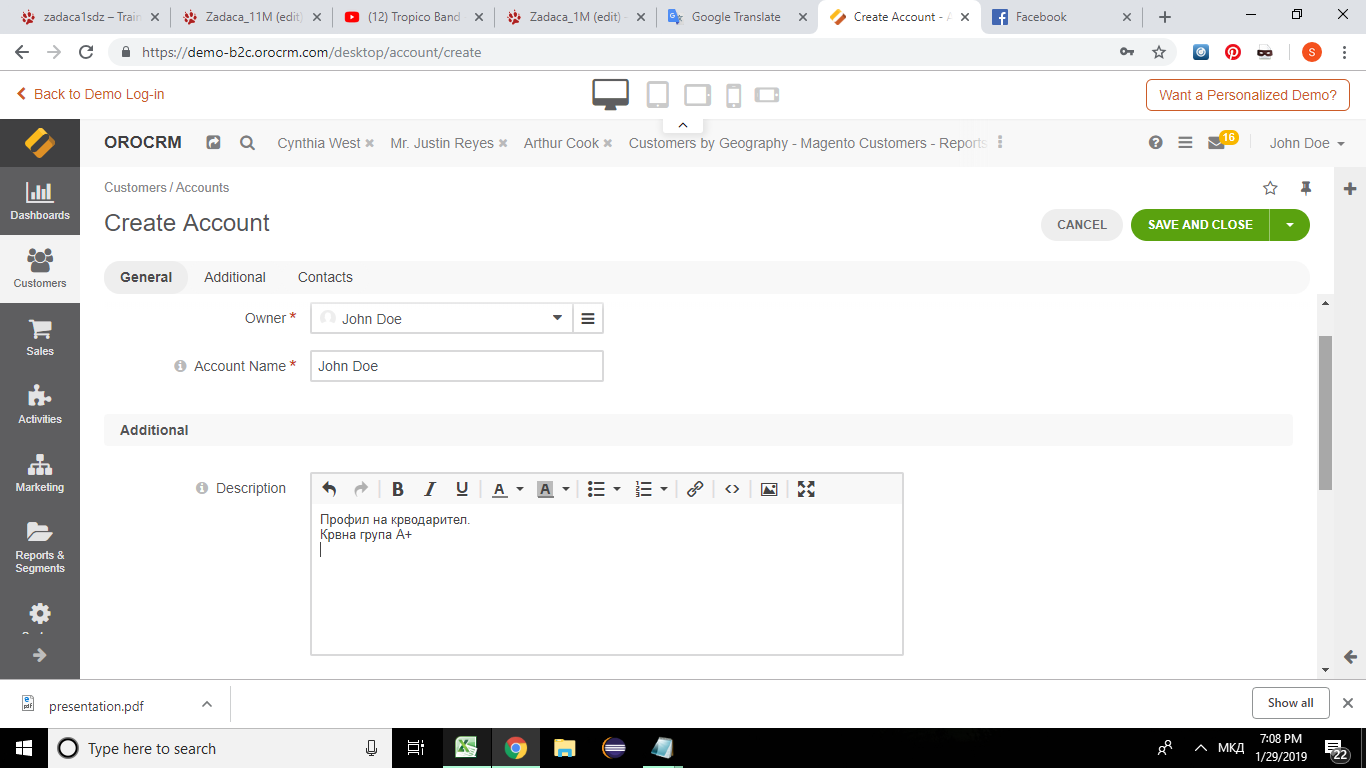Open the John Doe user menu

1306,143
